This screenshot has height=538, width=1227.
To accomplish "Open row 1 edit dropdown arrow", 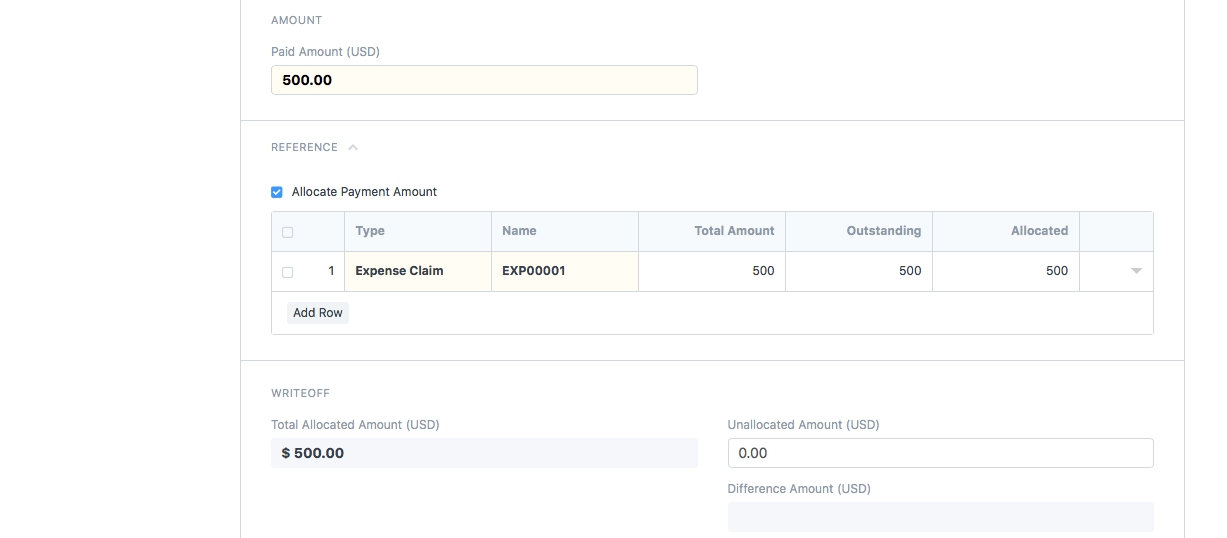I will coord(1136,271).
